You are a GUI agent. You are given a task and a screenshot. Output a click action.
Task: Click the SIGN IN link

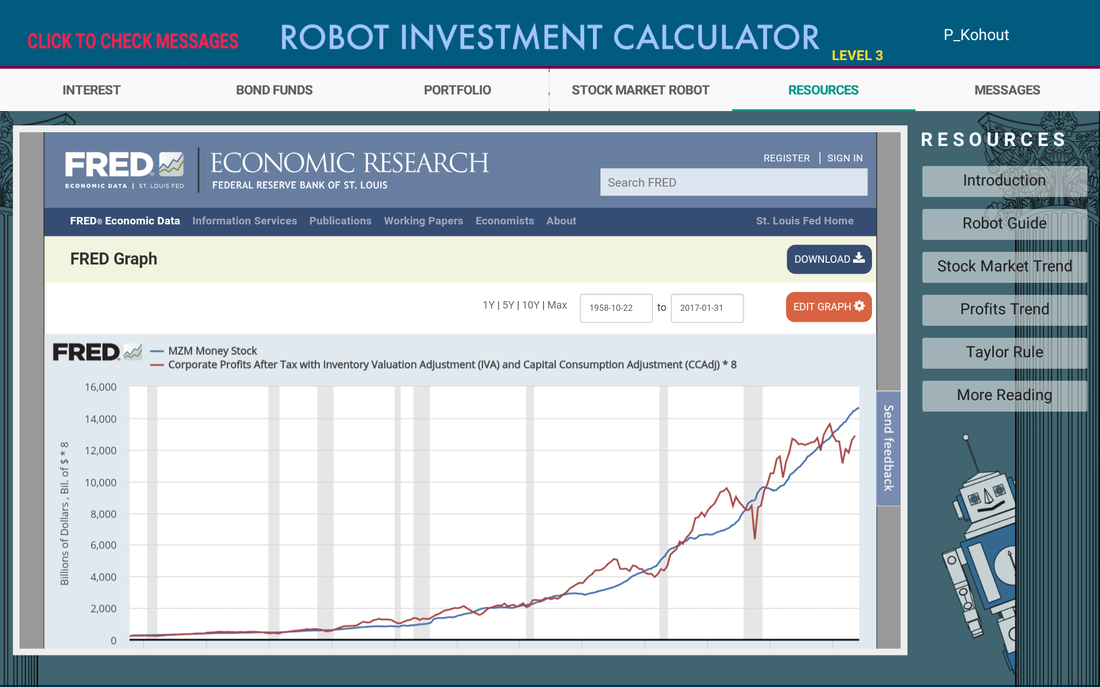(x=845, y=158)
